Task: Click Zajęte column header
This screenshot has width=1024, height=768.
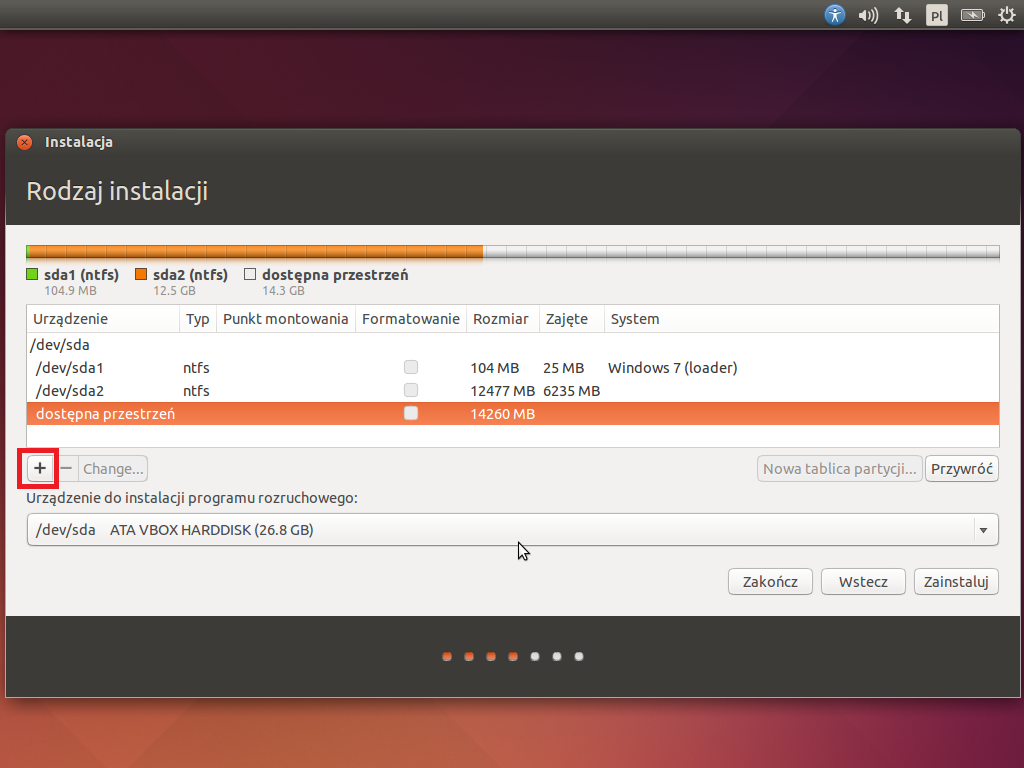Action: click(x=572, y=319)
